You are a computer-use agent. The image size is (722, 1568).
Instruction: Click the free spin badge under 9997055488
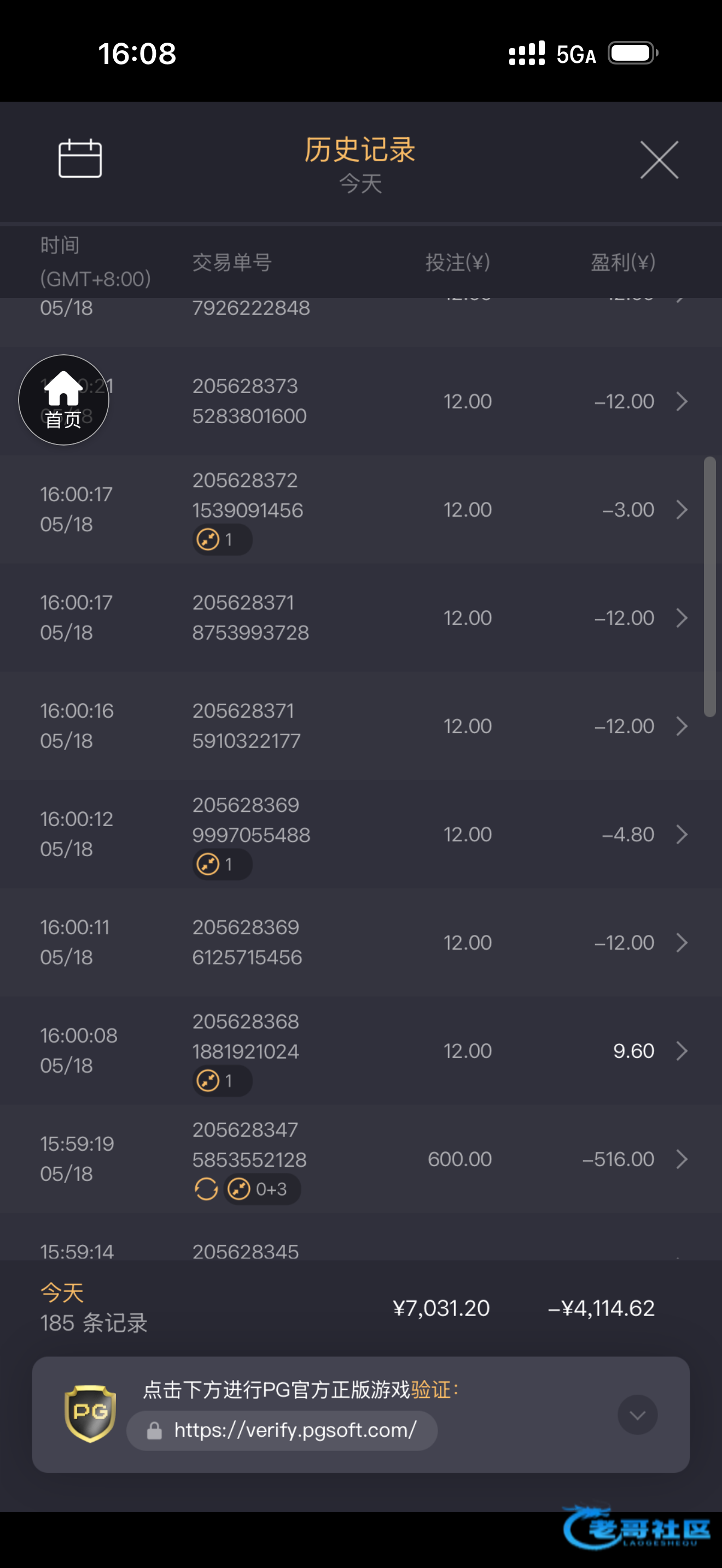(x=222, y=864)
